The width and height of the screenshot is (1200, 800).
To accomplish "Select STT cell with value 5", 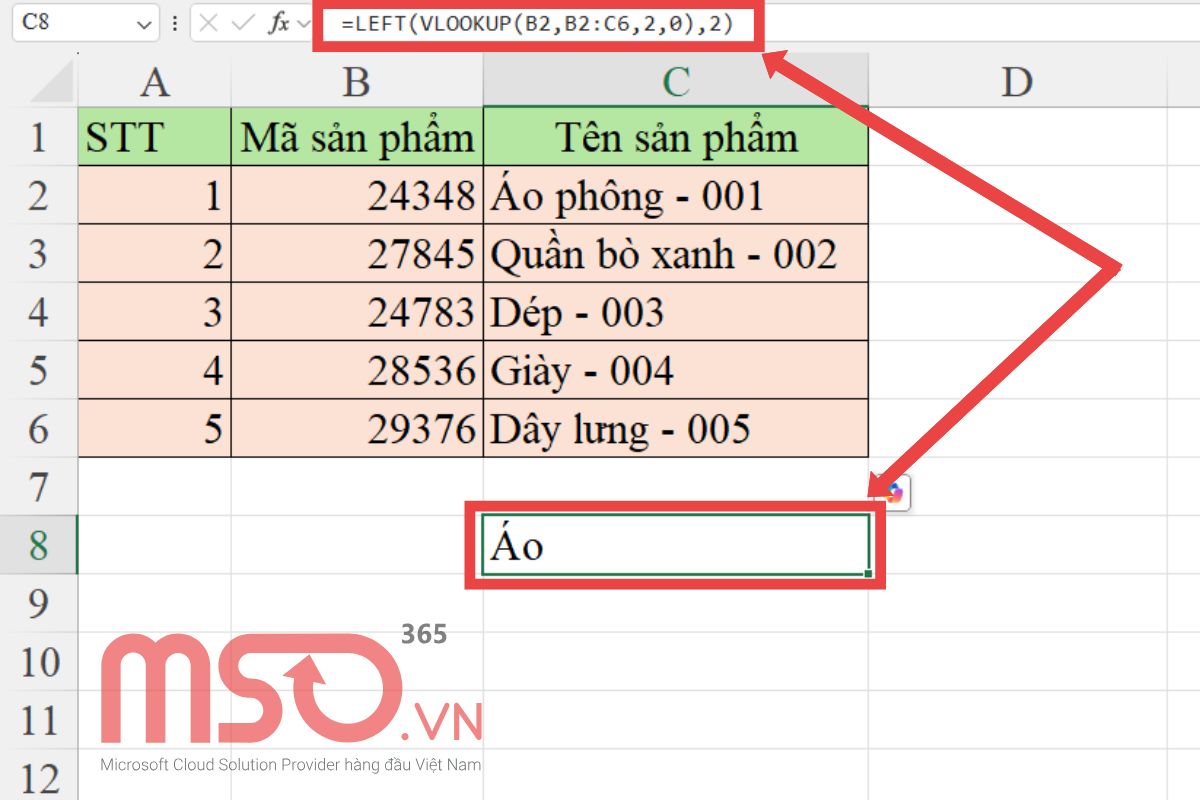I will click(155, 429).
